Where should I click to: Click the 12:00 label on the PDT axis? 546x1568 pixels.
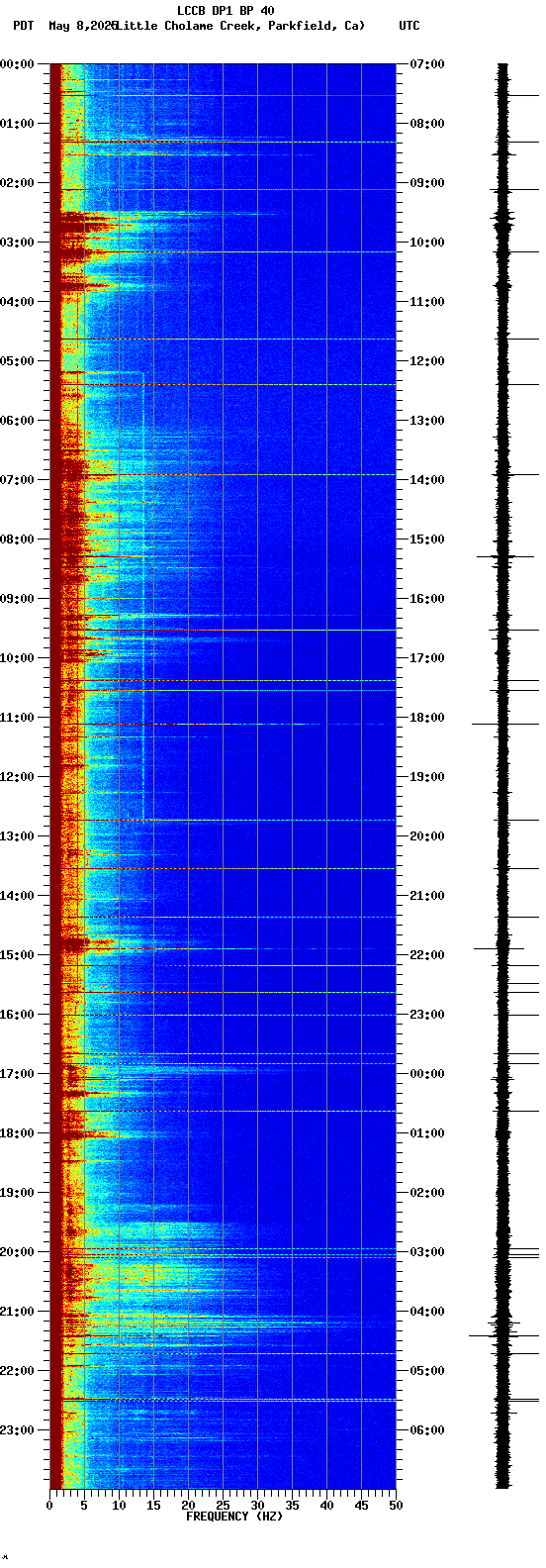coord(18,777)
